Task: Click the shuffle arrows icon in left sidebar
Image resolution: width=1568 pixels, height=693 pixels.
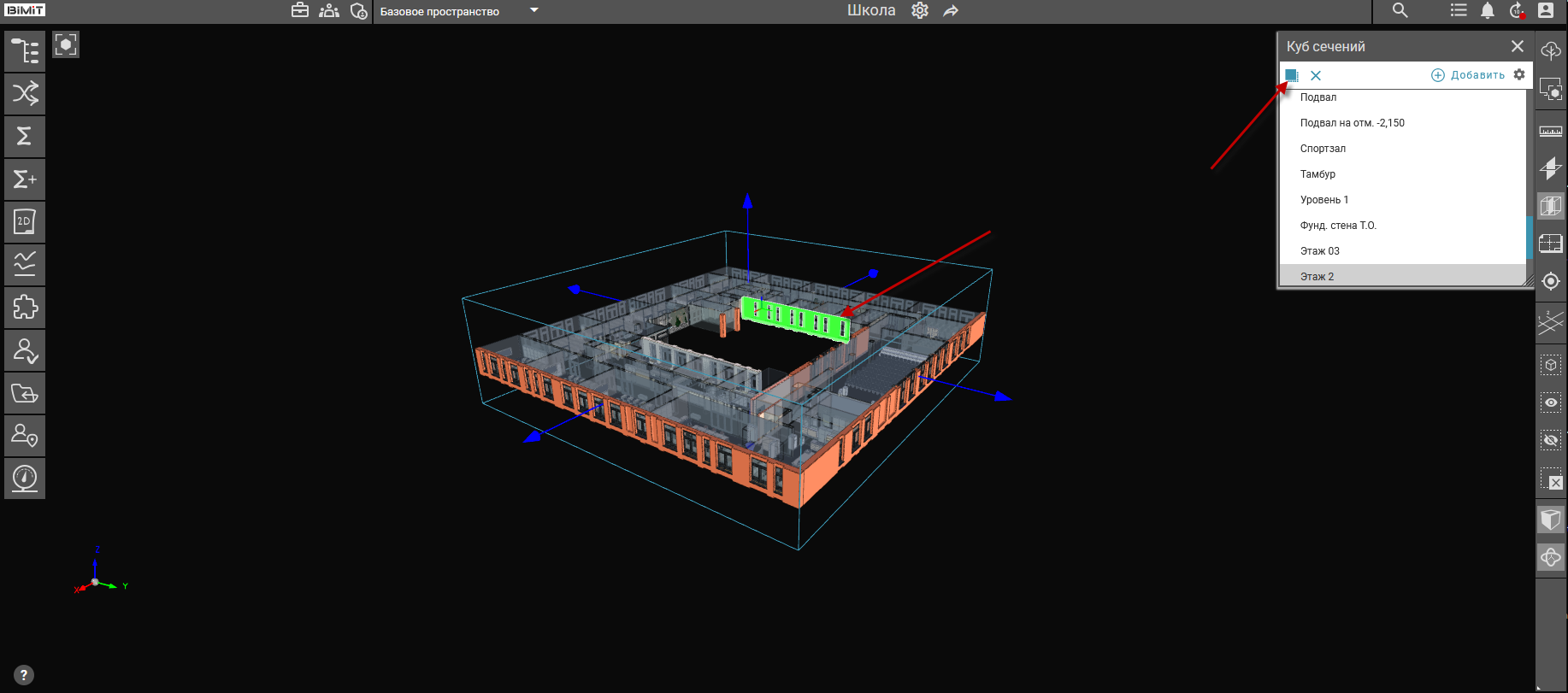Action: [x=25, y=94]
